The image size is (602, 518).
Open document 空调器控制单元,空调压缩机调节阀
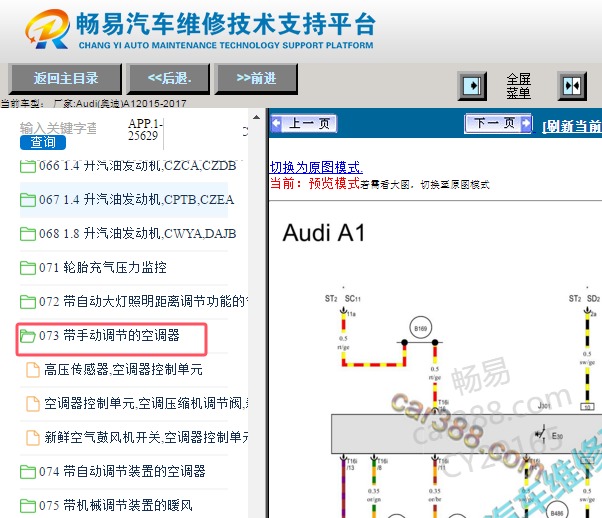[x=146, y=403]
